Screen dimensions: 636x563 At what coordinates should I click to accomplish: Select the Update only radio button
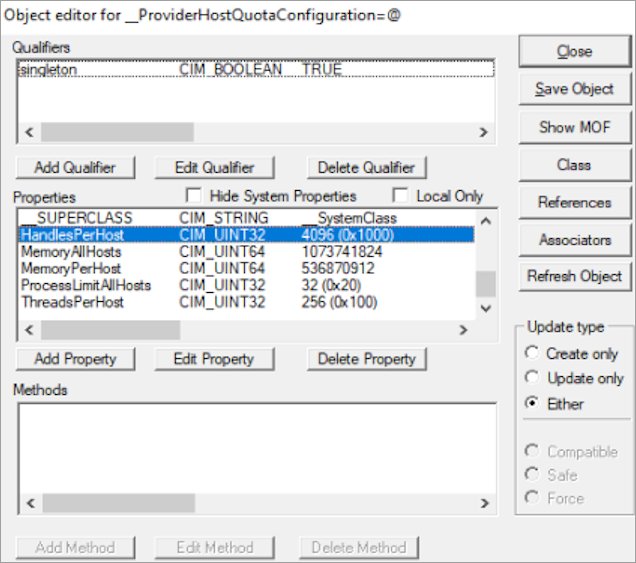pos(532,378)
